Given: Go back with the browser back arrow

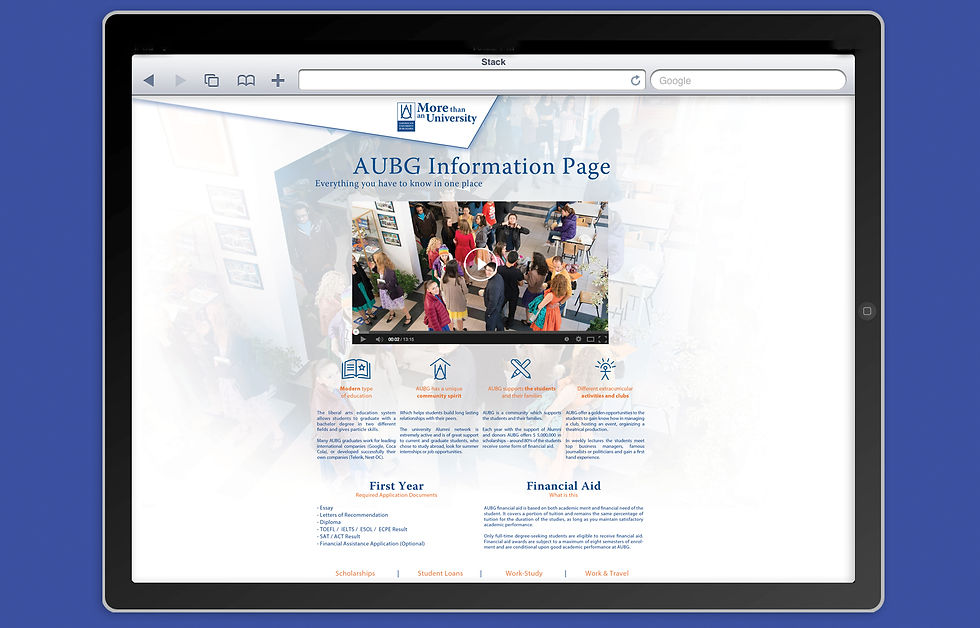Looking at the screenshot, I should point(149,80).
